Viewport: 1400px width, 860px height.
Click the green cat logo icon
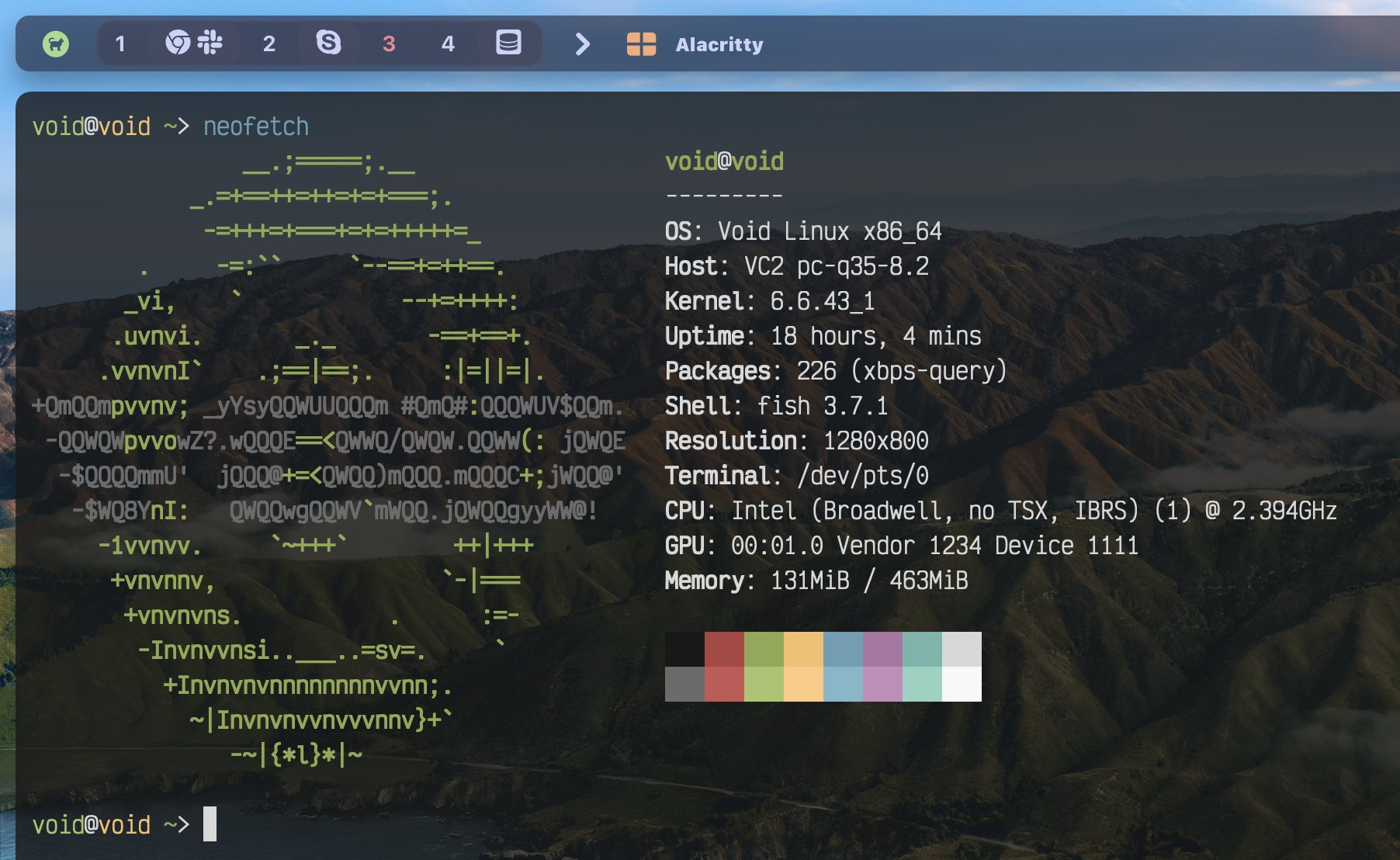click(x=55, y=43)
